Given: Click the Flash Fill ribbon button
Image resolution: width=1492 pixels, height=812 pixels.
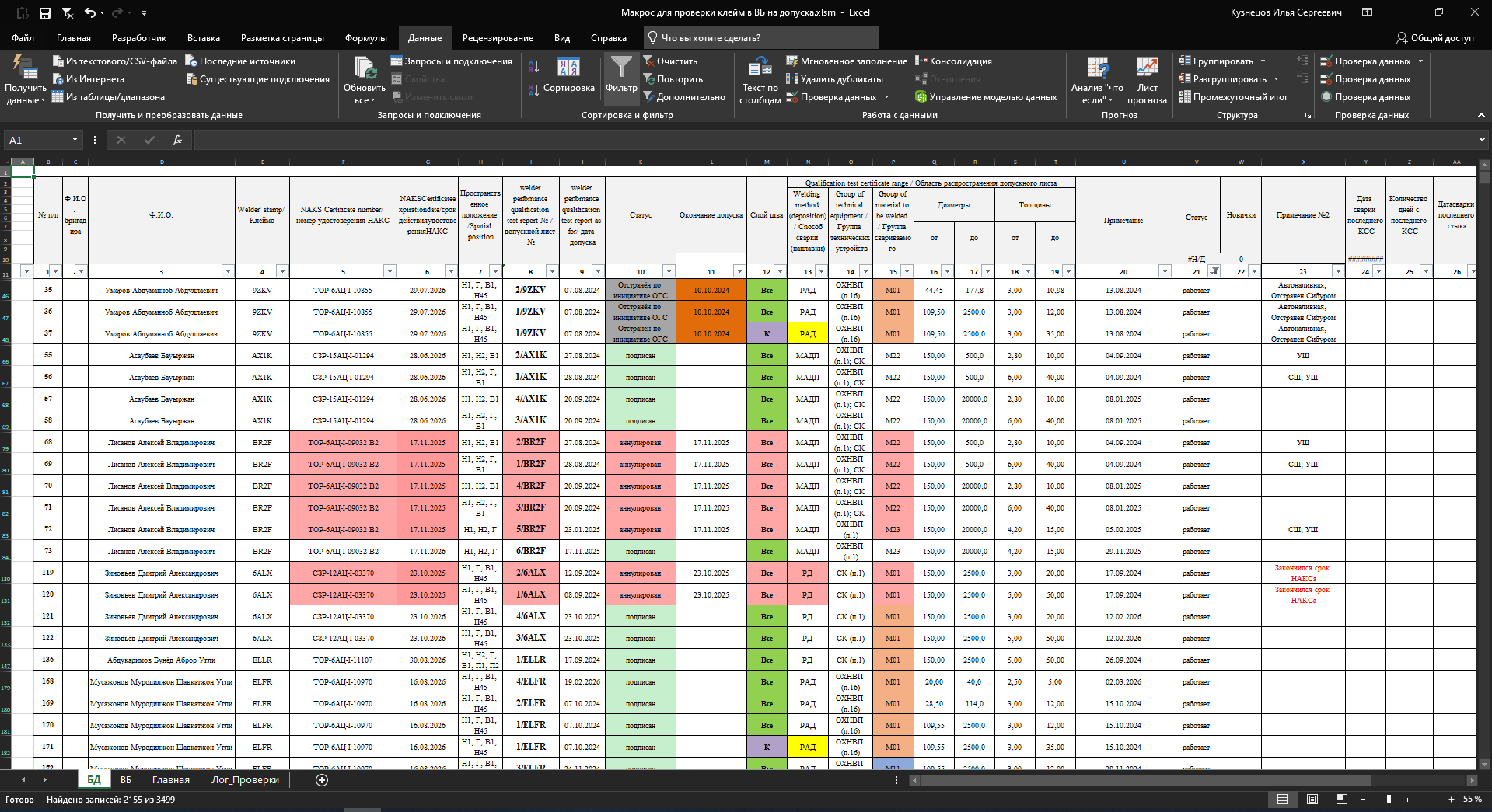Looking at the screenshot, I should tap(846, 61).
